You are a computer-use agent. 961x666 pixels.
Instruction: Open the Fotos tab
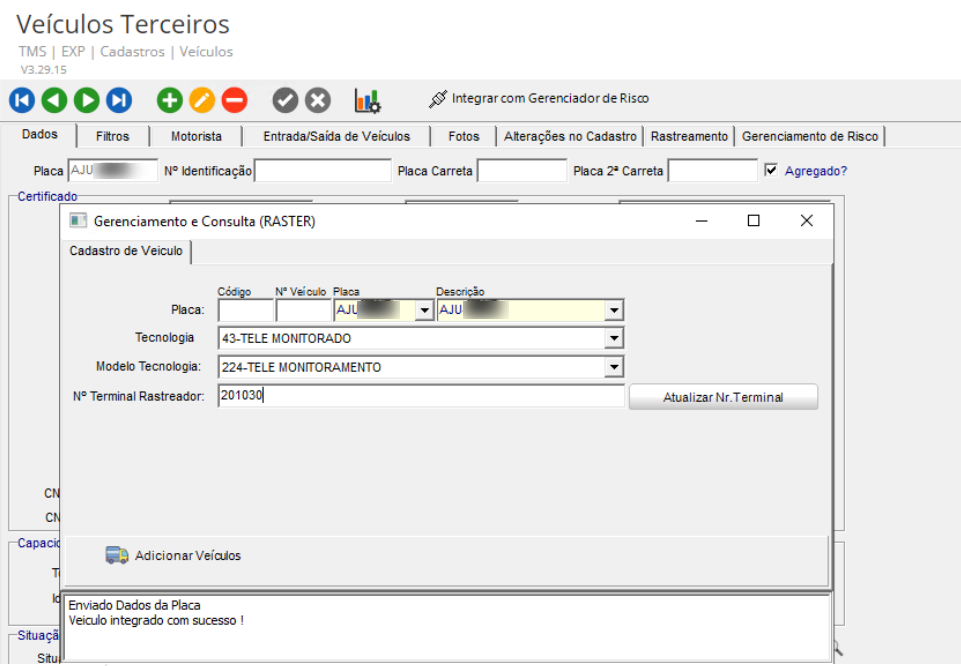point(464,136)
